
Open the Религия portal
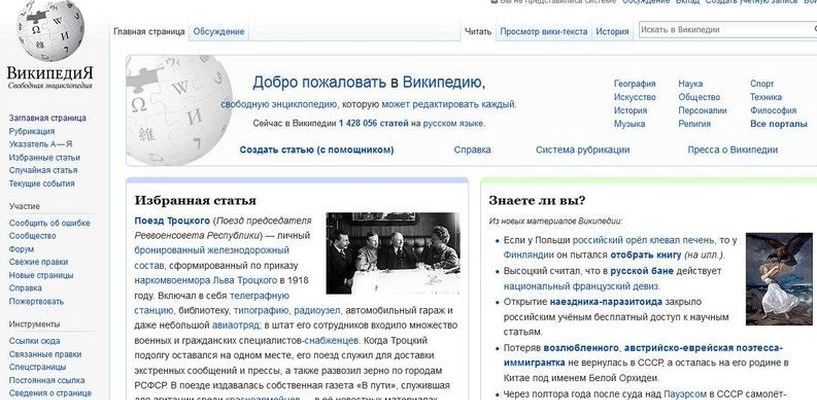(x=695, y=124)
